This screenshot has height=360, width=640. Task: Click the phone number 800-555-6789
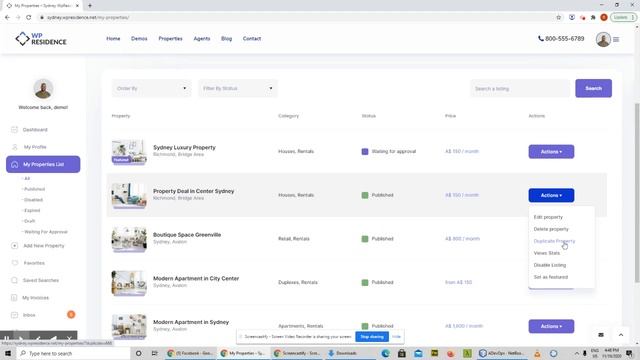tap(561, 39)
